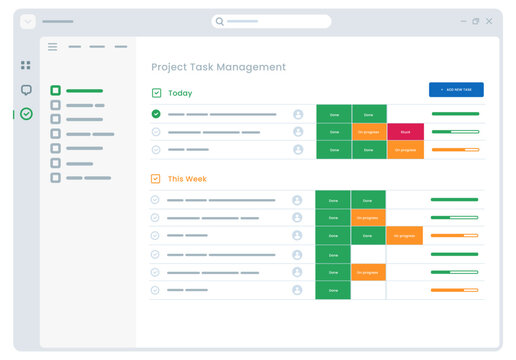This screenshot has width=516, height=360.
Task: Select second placeholder tab beside hamburger menu
Action: [x=97, y=47]
